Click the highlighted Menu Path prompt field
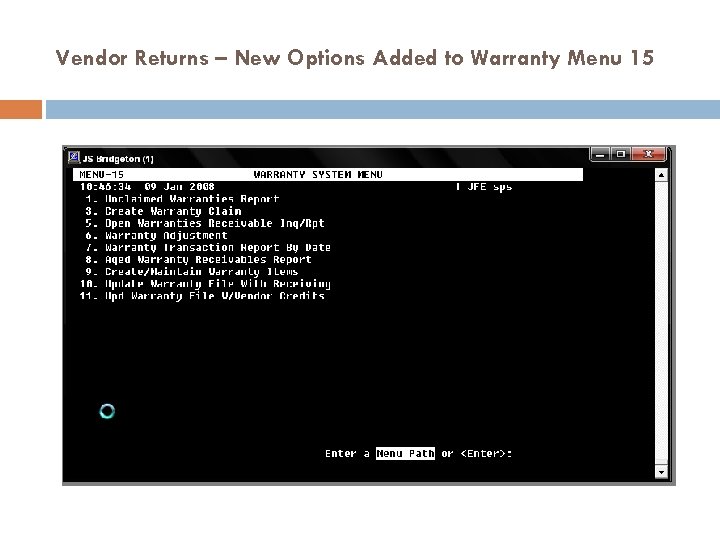Image resolution: width=720 pixels, height=540 pixels. (405, 454)
